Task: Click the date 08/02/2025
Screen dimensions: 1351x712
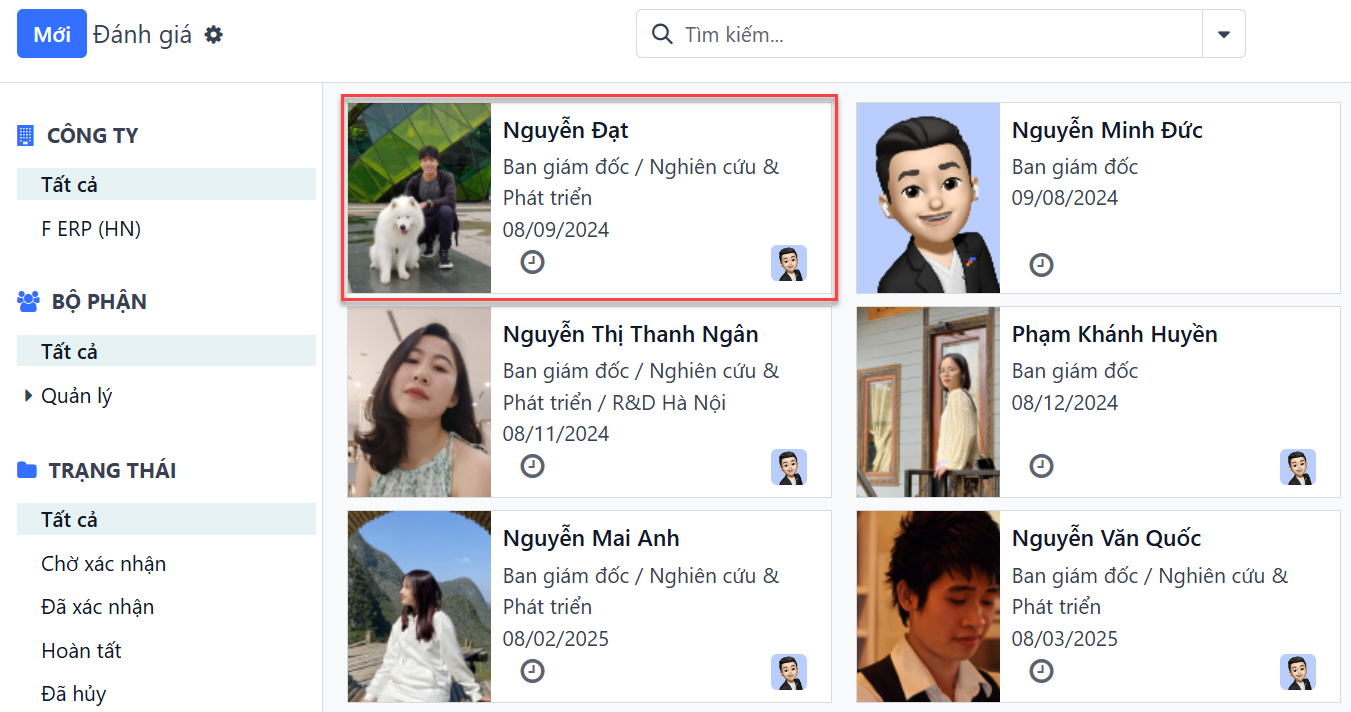Action: point(556,638)
